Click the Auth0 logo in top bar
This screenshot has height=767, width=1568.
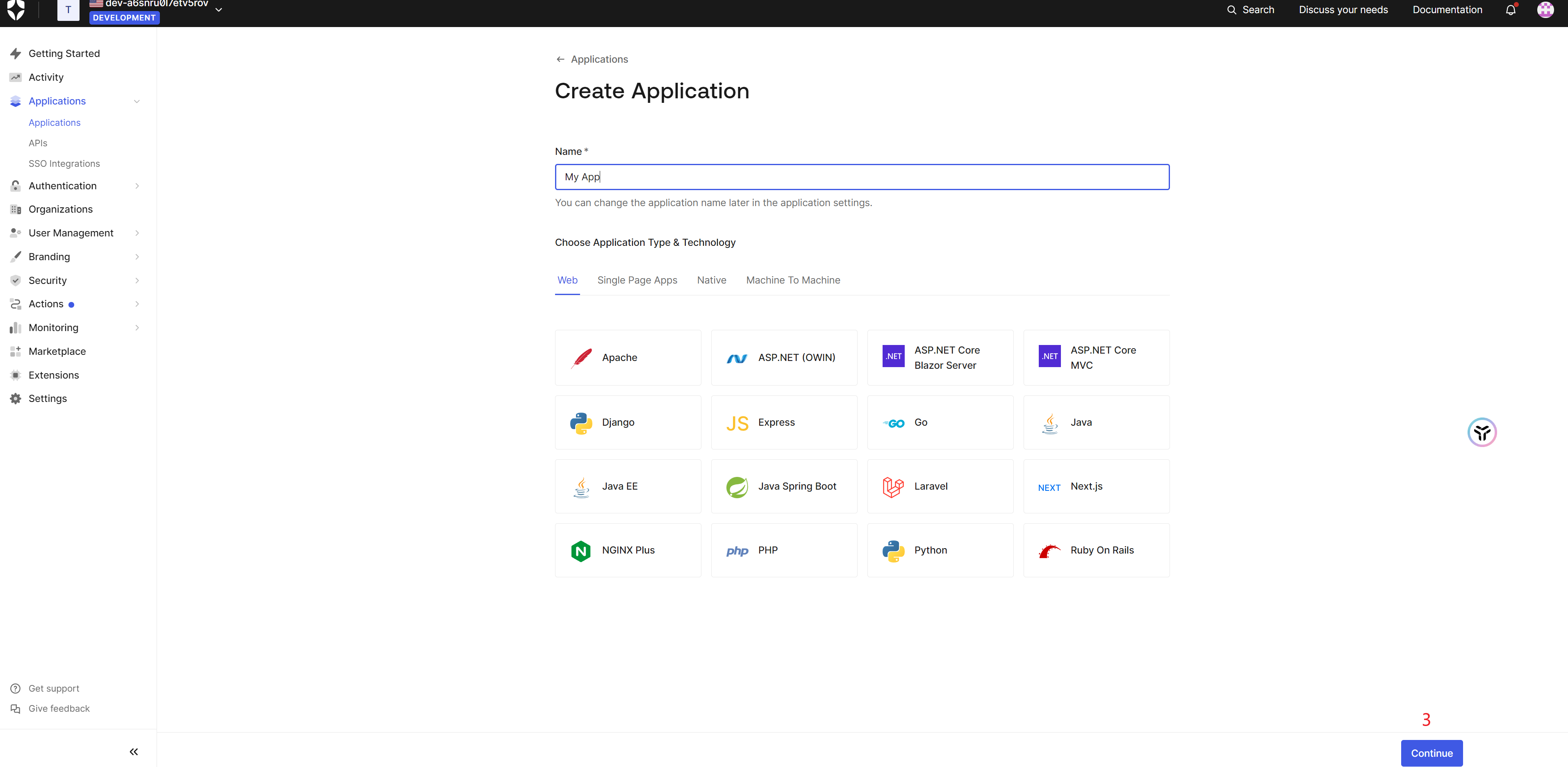click(x=16, y=10)
